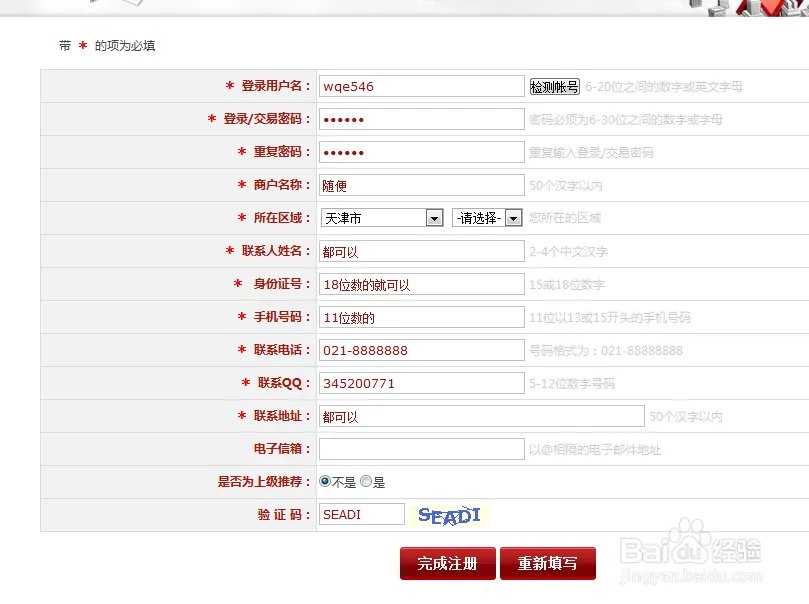The height and width of the screenshot is (604, 809).
Task: Click the 重复密码 confirm password field
Action: pyautogui.click(x=420, y=152)
